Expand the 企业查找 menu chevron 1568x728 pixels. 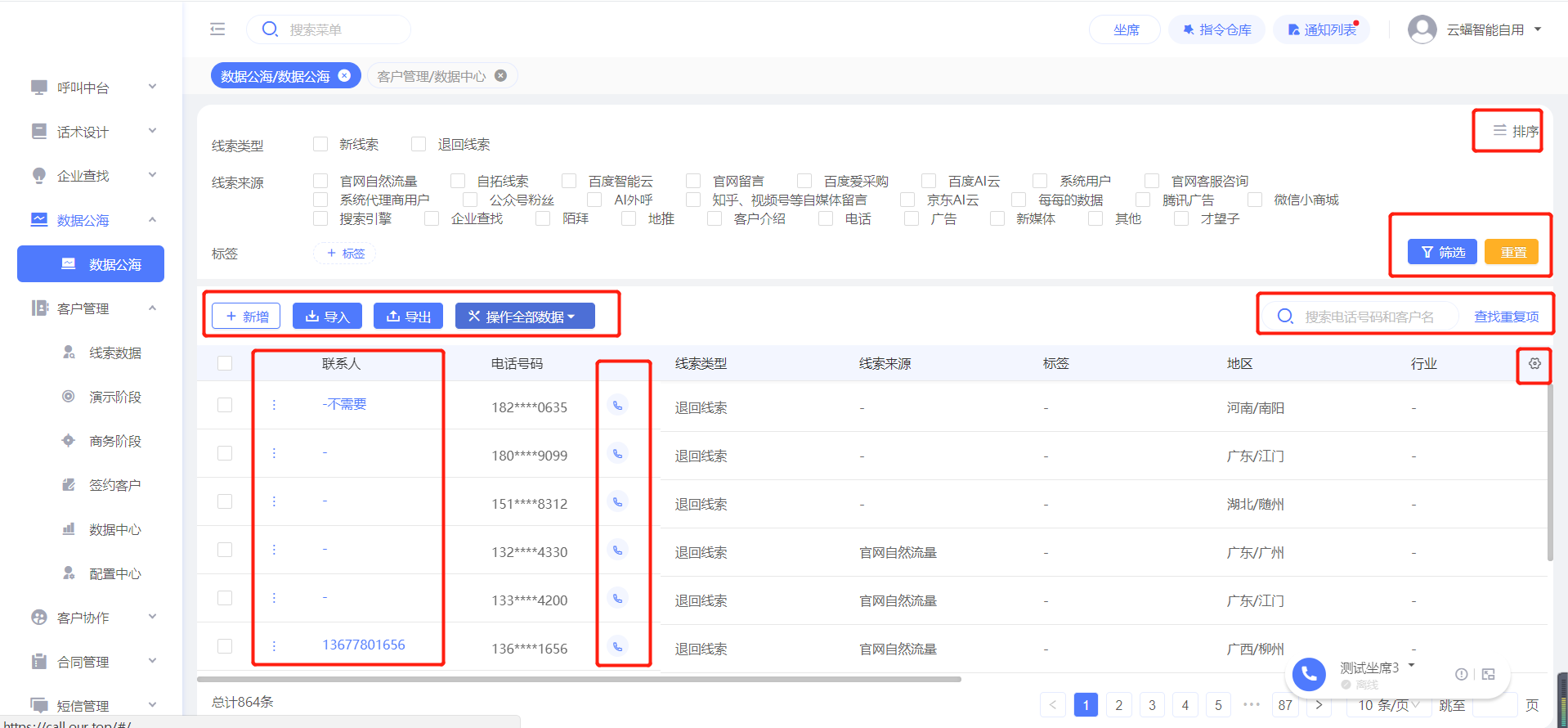152,175
